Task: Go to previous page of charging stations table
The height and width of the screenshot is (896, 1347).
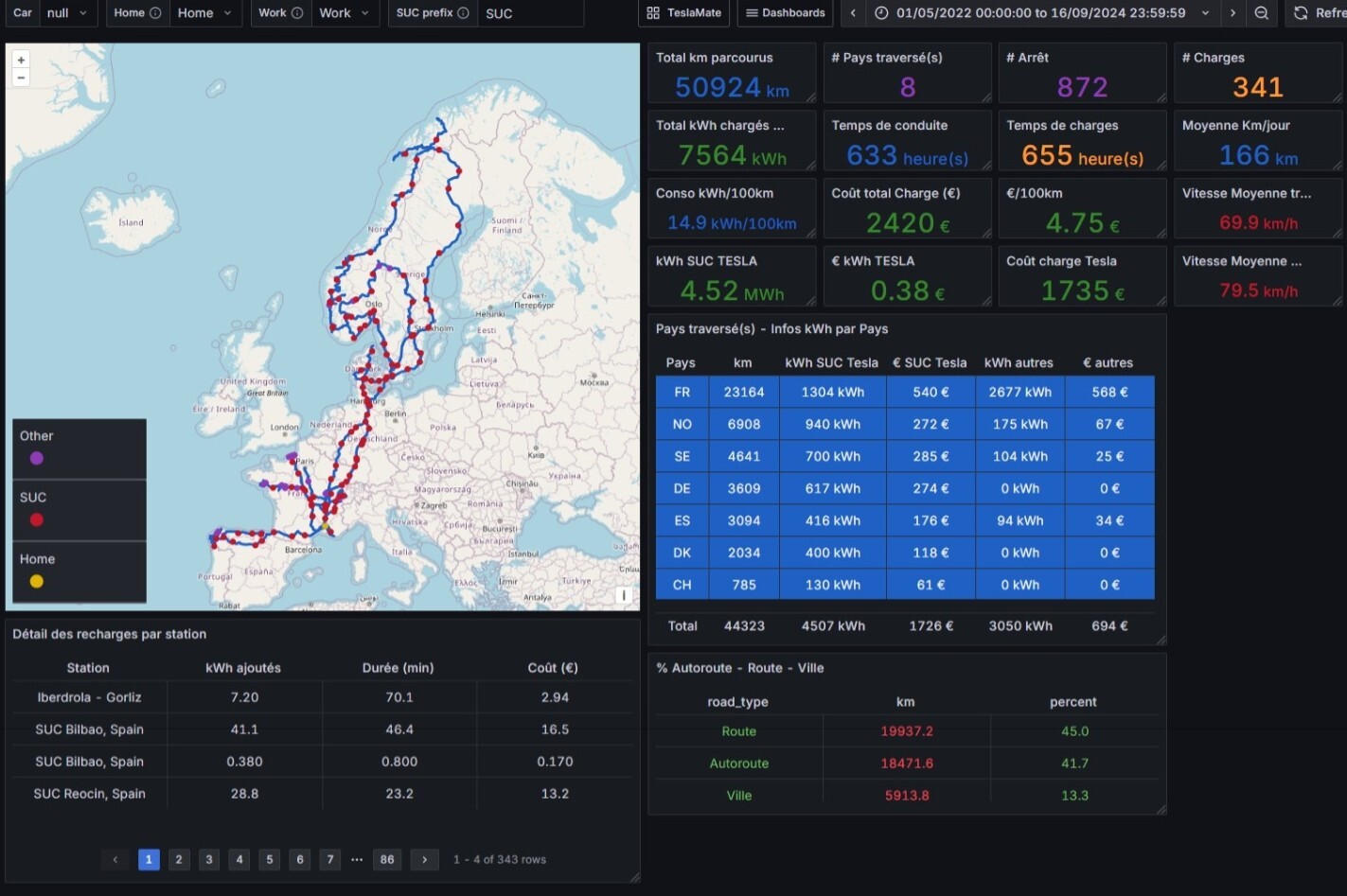Action: (115, 859)
